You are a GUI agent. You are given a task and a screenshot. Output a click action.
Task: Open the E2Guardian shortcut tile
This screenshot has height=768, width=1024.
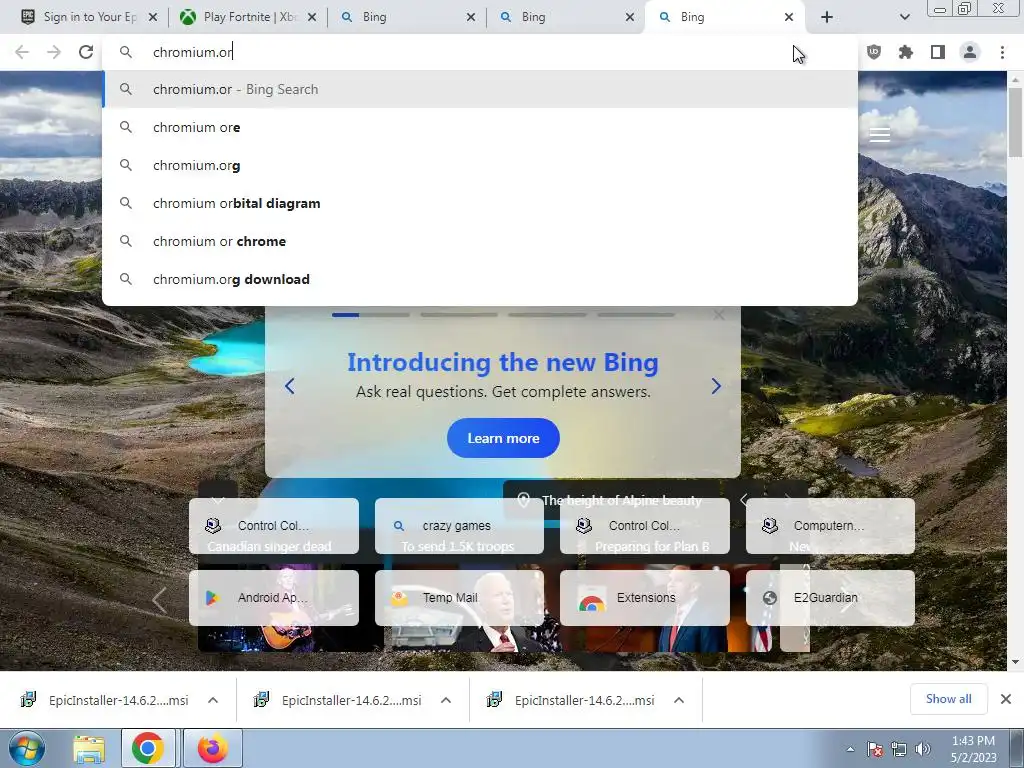[x=830, y=598]
